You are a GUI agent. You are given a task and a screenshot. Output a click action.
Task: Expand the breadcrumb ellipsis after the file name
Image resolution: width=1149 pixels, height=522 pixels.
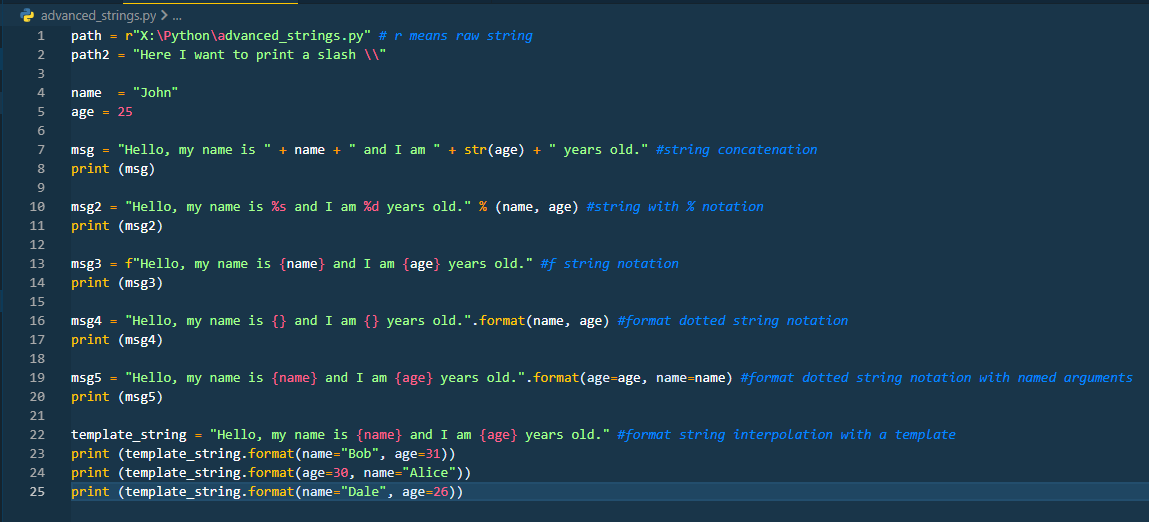tap(177, 15)
